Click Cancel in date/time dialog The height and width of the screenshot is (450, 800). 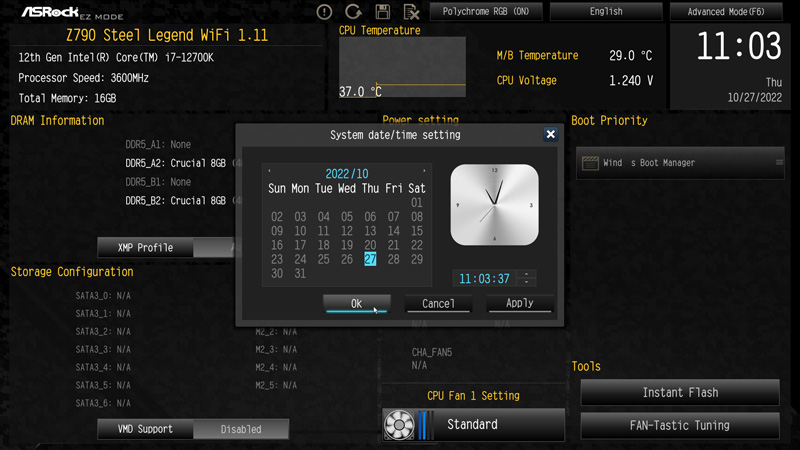pos(438,304)
